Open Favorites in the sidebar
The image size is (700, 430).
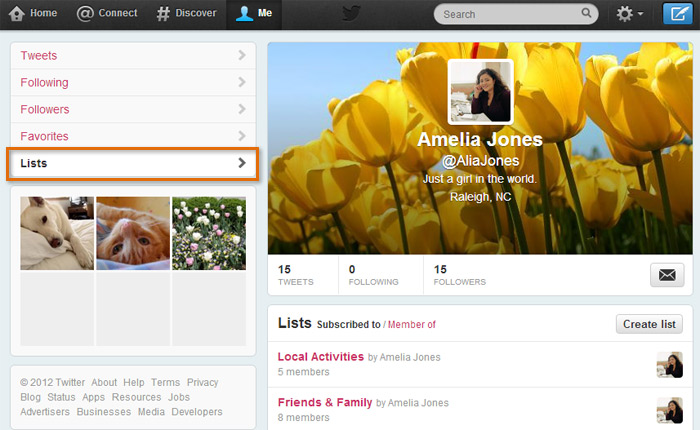(x=133, y=136)
